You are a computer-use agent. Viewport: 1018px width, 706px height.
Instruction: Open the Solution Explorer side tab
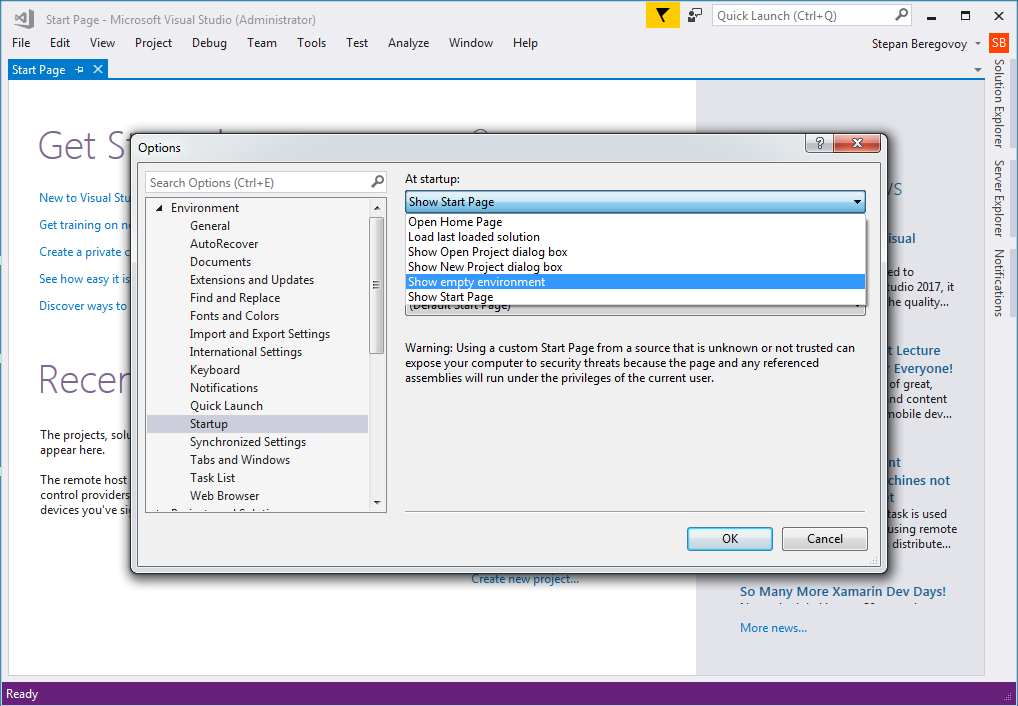tap(998, 103)
